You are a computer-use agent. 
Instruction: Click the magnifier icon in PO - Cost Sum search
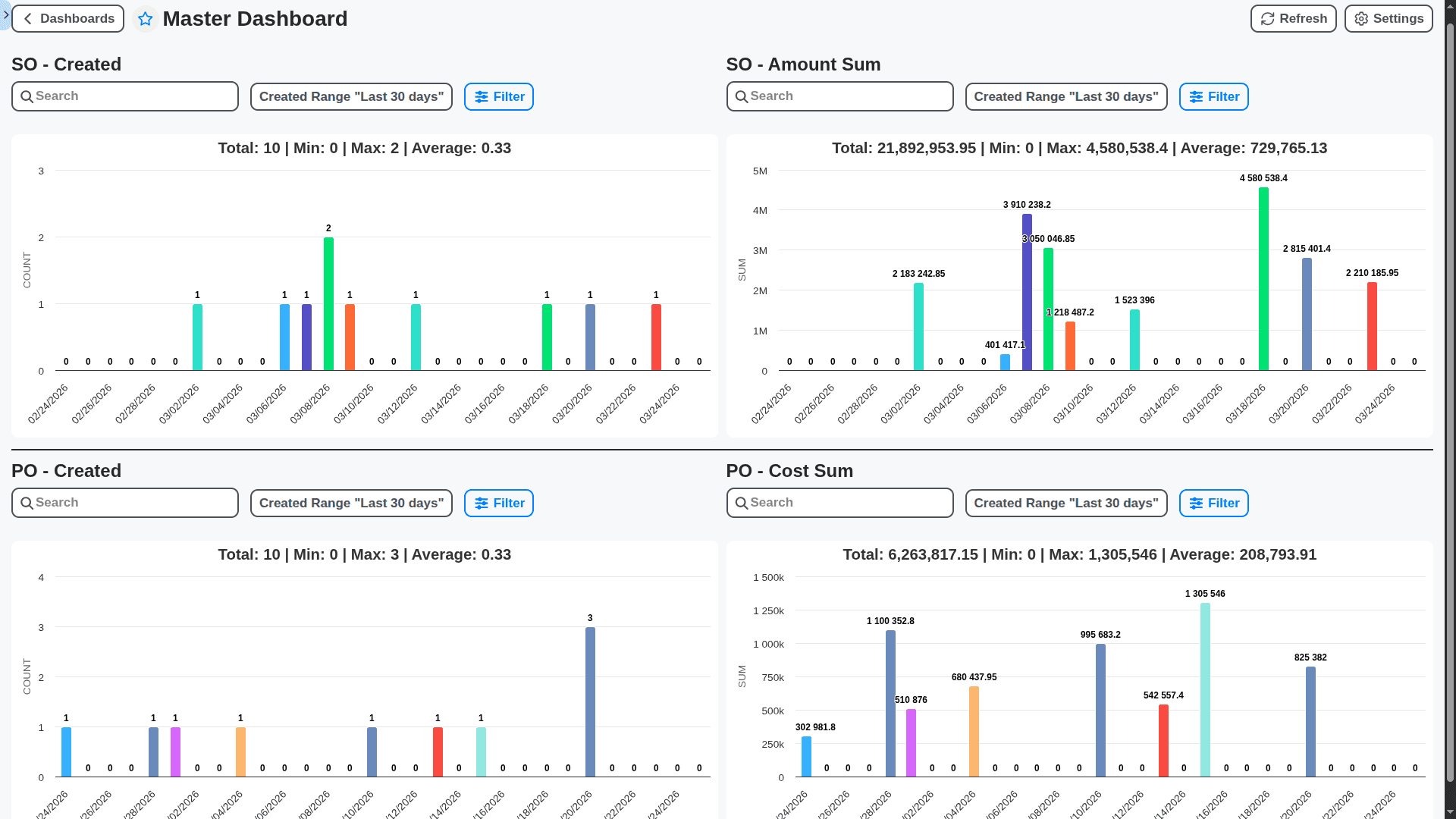(742, 503)
